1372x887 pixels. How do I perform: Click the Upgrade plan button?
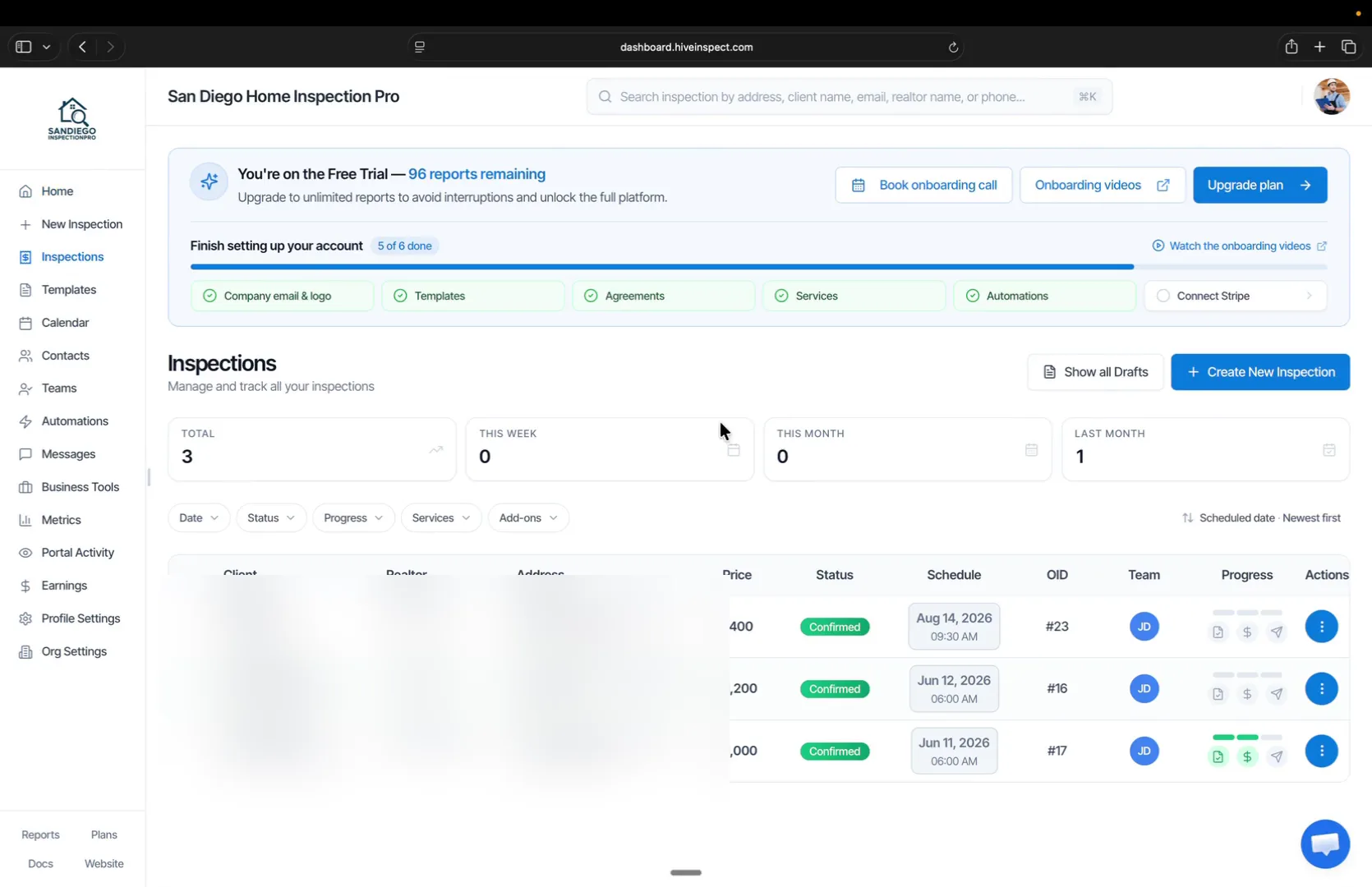click(1259, 185)
